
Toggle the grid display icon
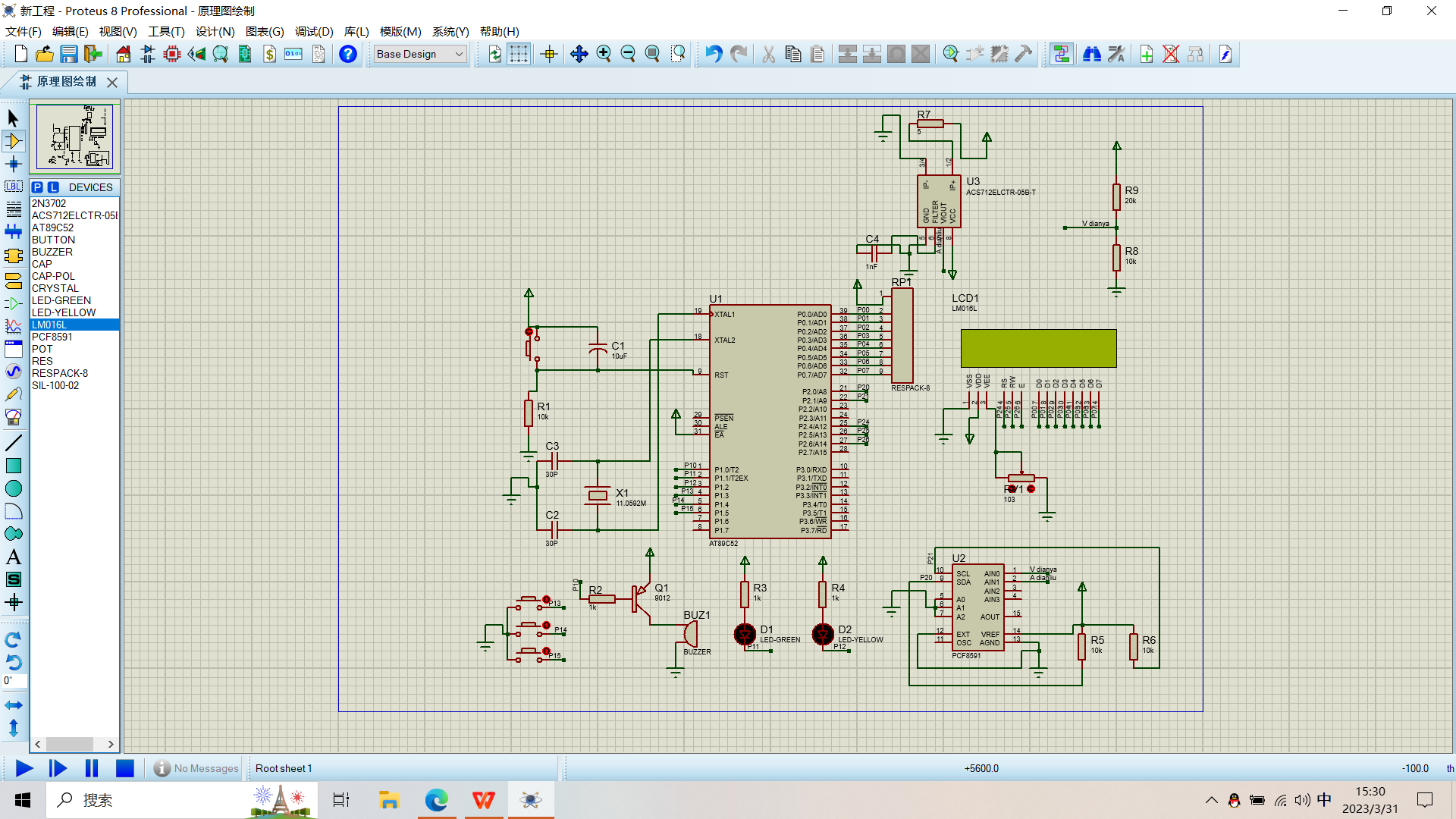pyautogui.click(x=519, y=54)
